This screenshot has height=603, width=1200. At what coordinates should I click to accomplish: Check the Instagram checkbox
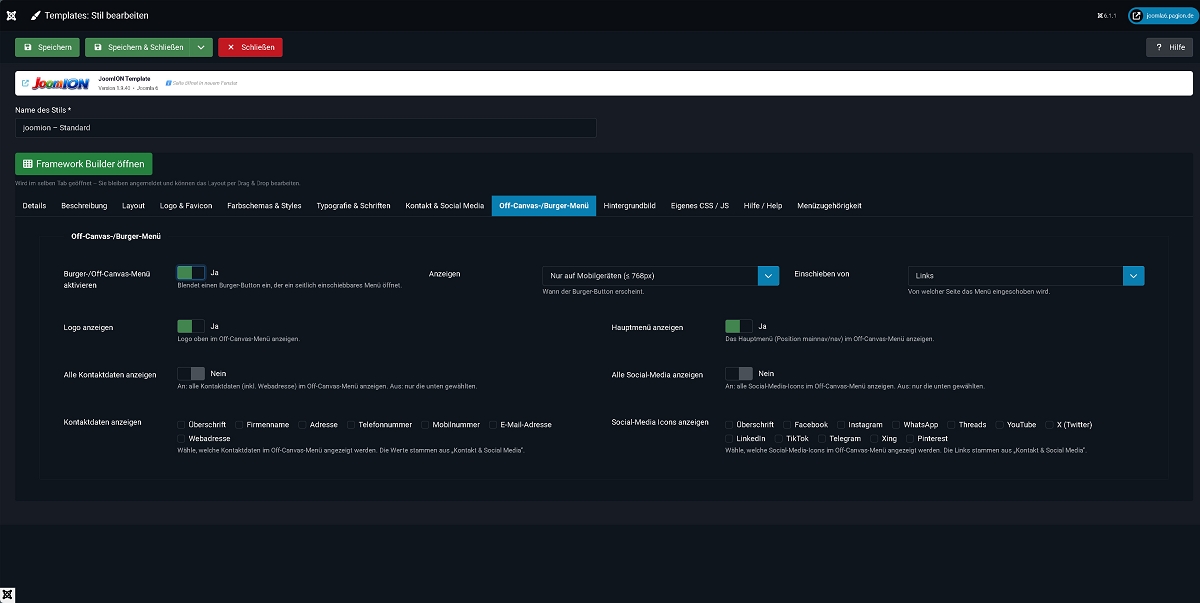841,425
